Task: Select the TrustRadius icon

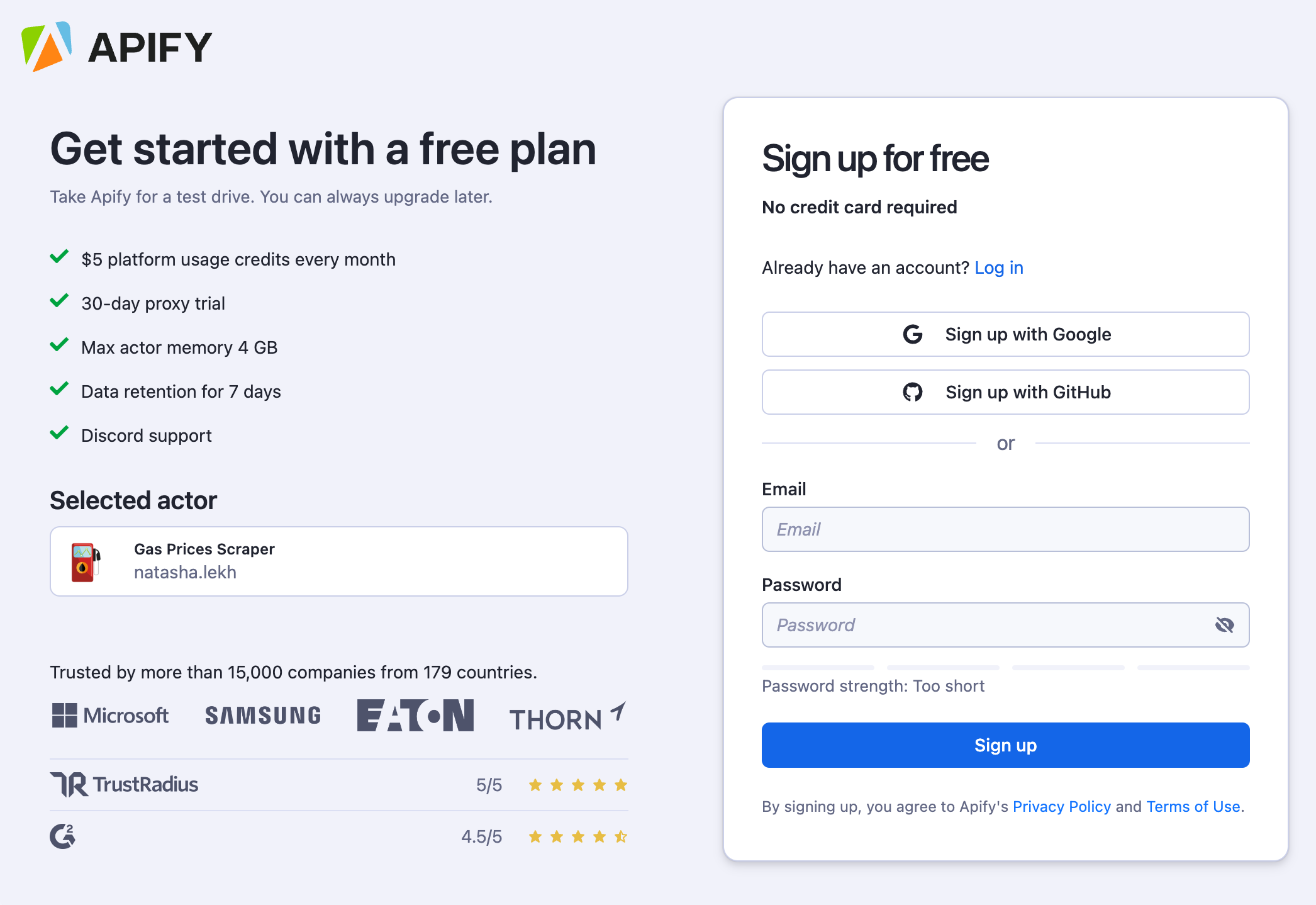Action: tap(70, 784)
